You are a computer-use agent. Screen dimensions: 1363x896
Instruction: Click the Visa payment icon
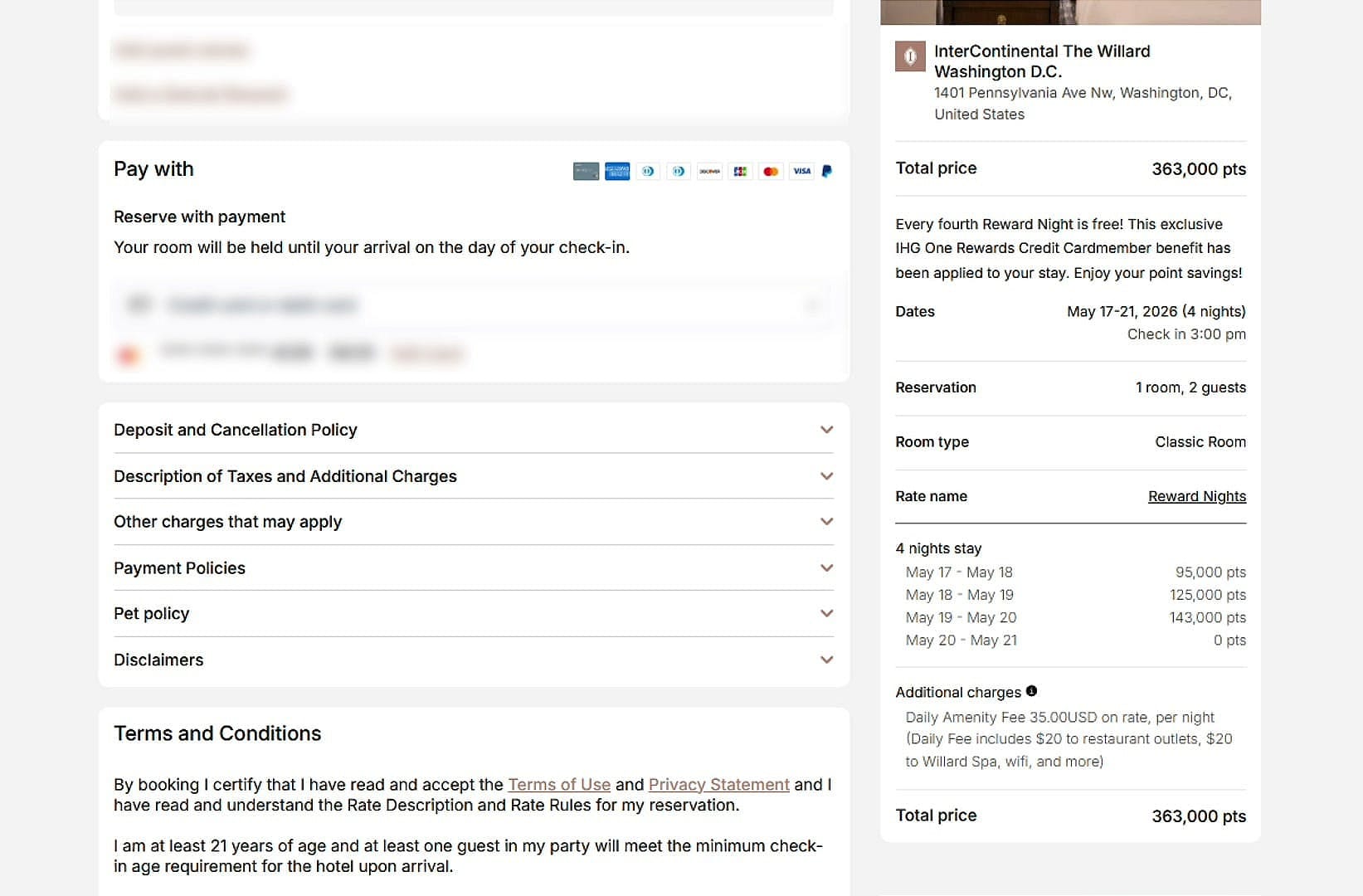tap(802, 171)
